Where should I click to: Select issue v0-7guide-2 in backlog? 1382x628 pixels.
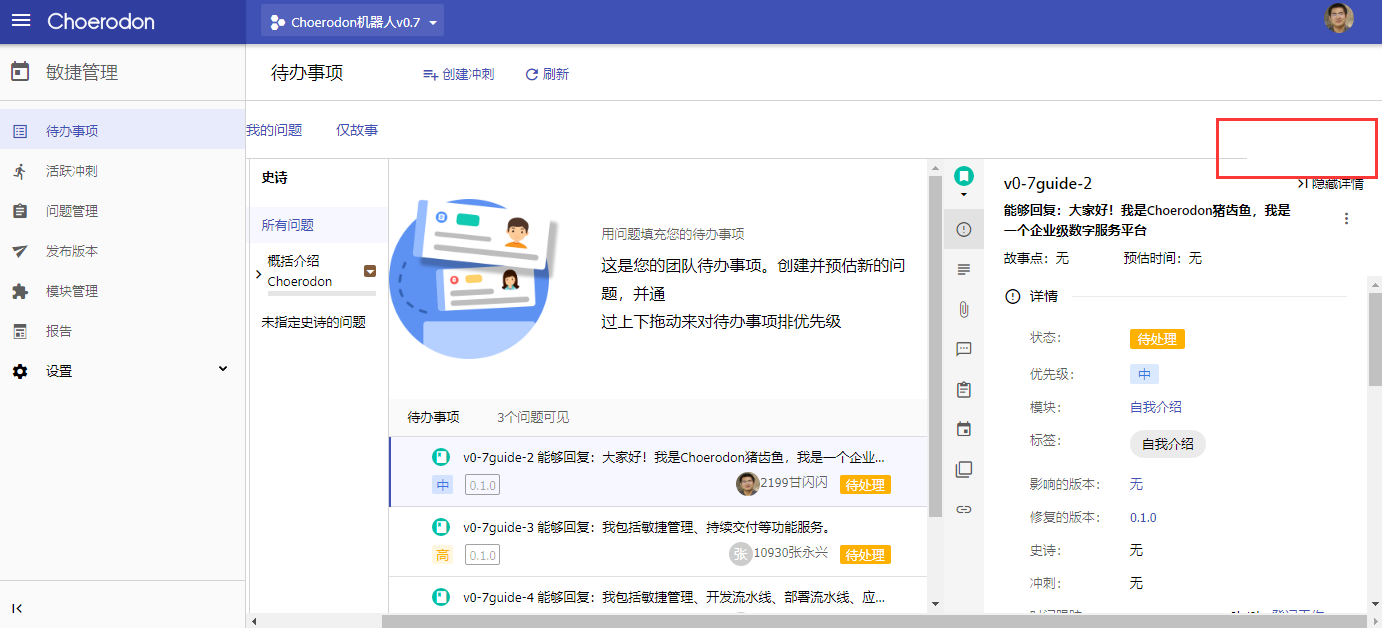coord(658,471)
